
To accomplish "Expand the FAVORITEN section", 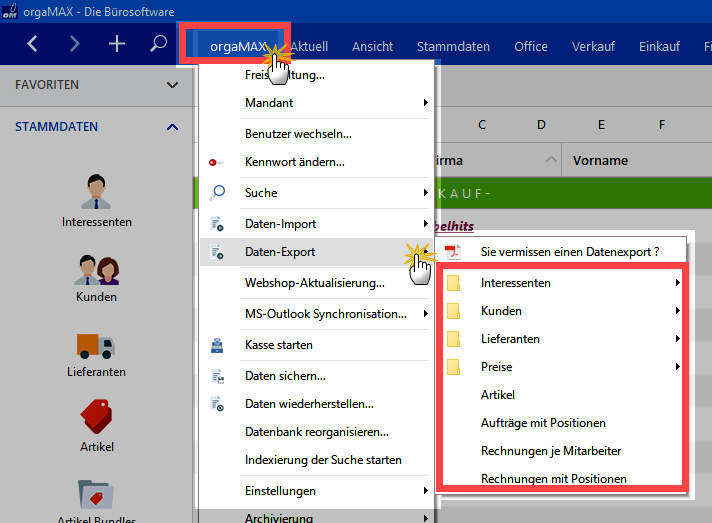I will [172, 85].
